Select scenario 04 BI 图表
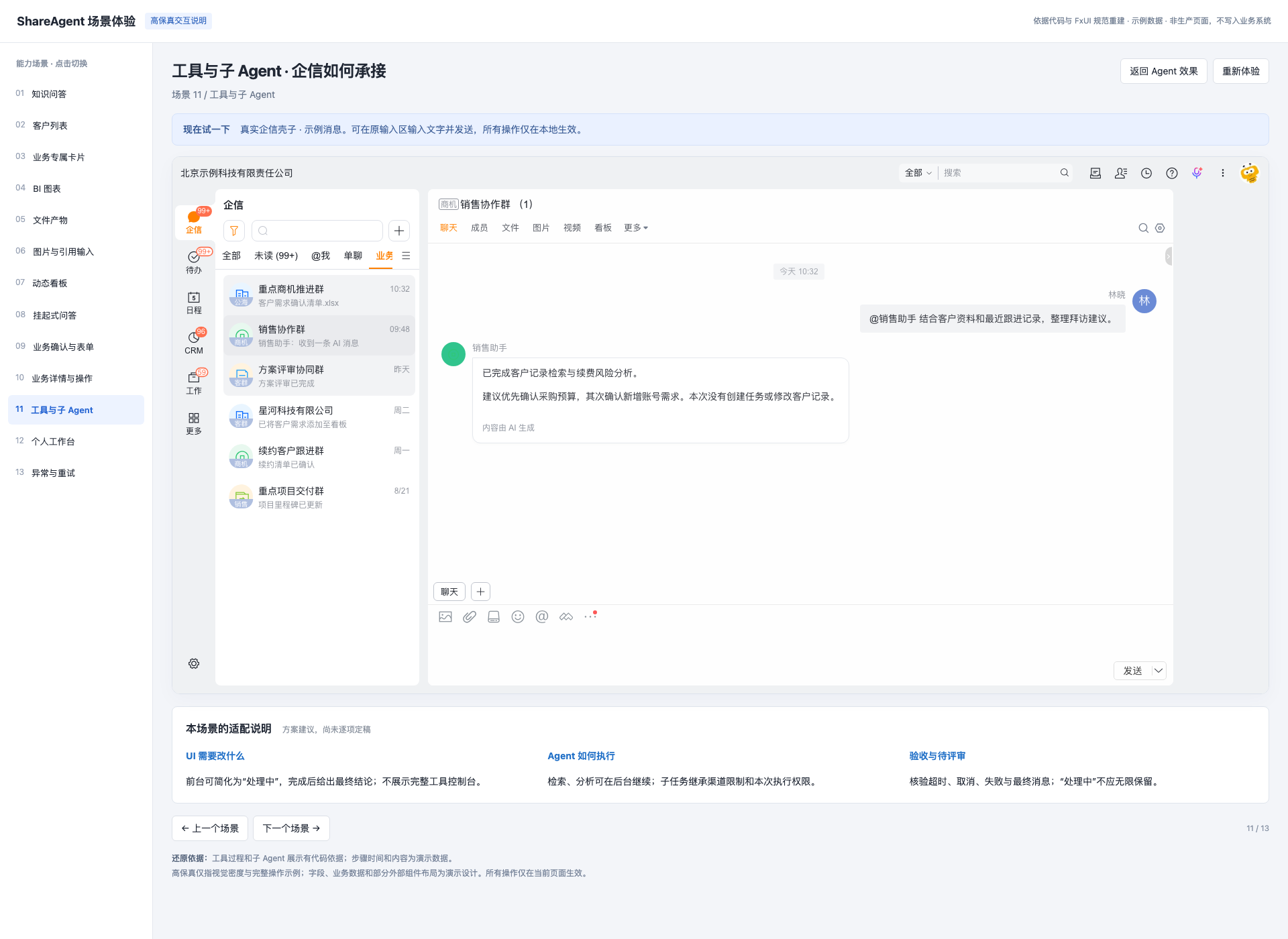Screen dimensions: 1288x939 tap(76, 188)
